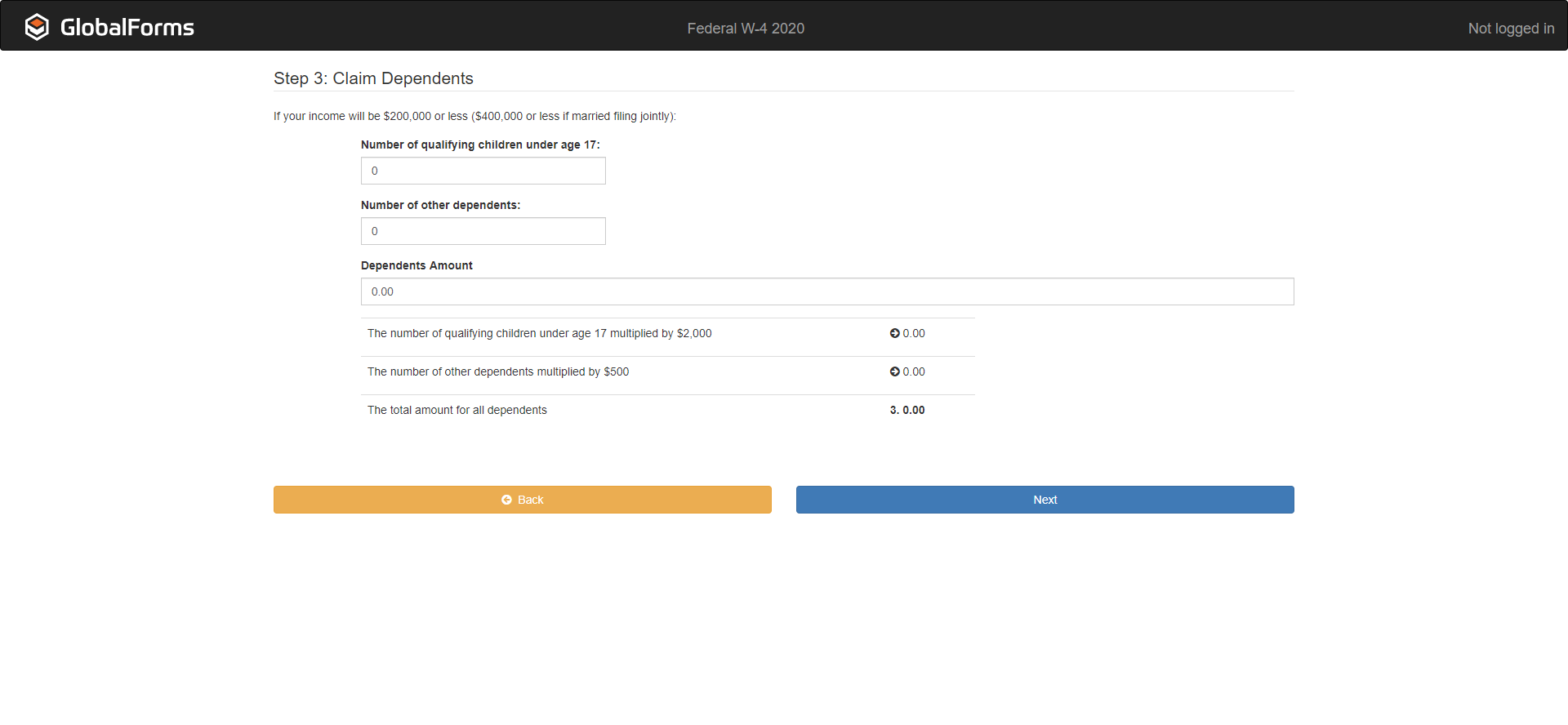The height and width of the screenshot is (725, 1568).
Task: Focus the number of other dependents field
Action: (x=483, y=231)
